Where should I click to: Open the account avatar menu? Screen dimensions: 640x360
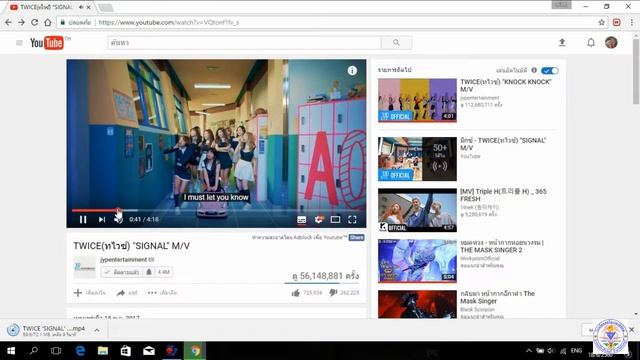(x=611, y=42)
